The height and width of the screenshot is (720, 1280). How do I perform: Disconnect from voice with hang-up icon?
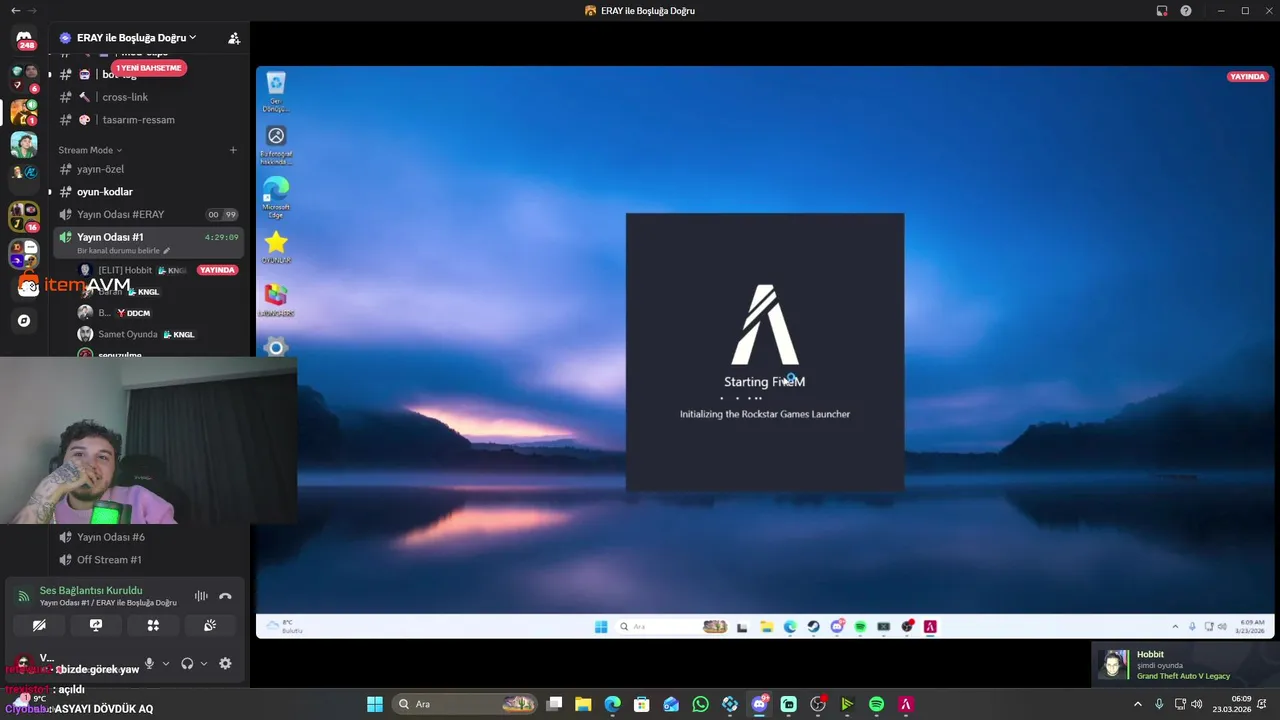point(225,596)
